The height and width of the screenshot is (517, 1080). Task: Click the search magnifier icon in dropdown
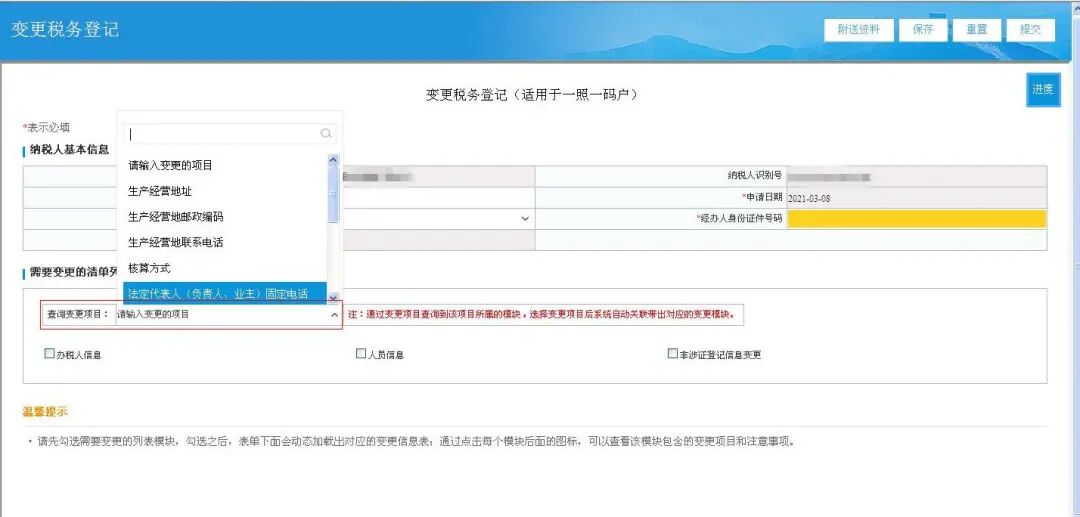[x=326, y=134]
